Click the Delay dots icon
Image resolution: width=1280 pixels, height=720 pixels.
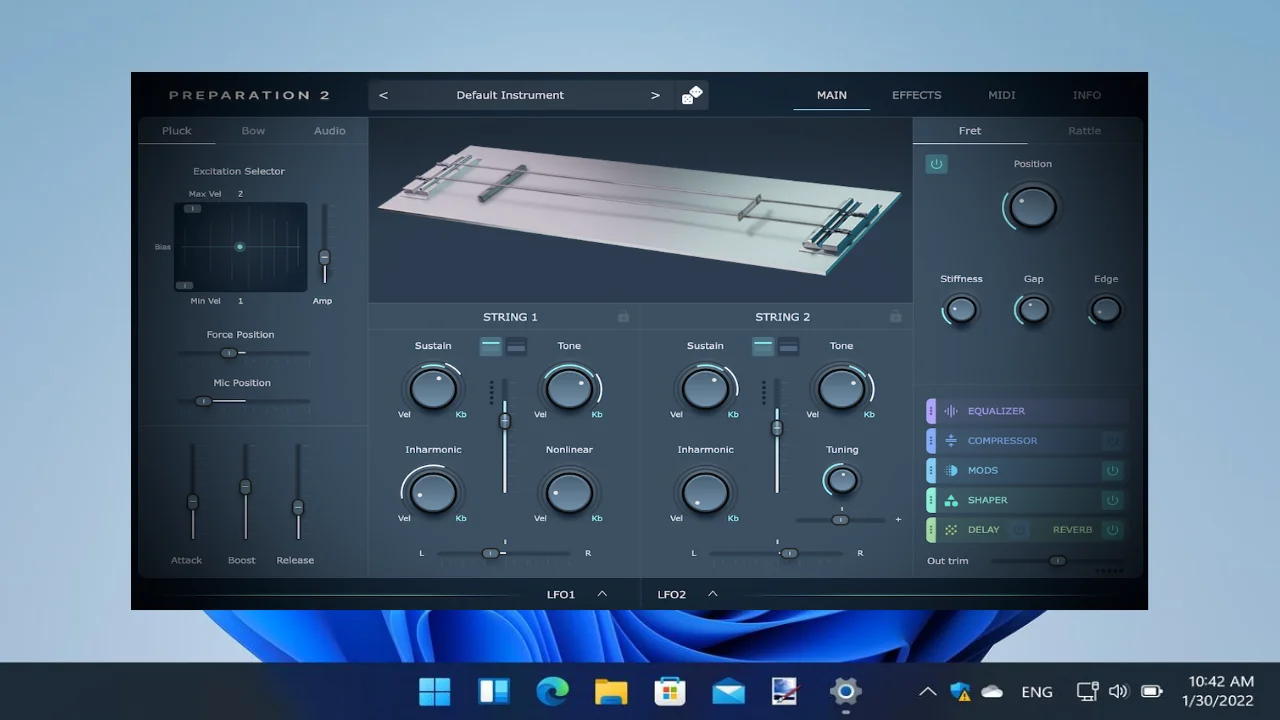[951, 530]
